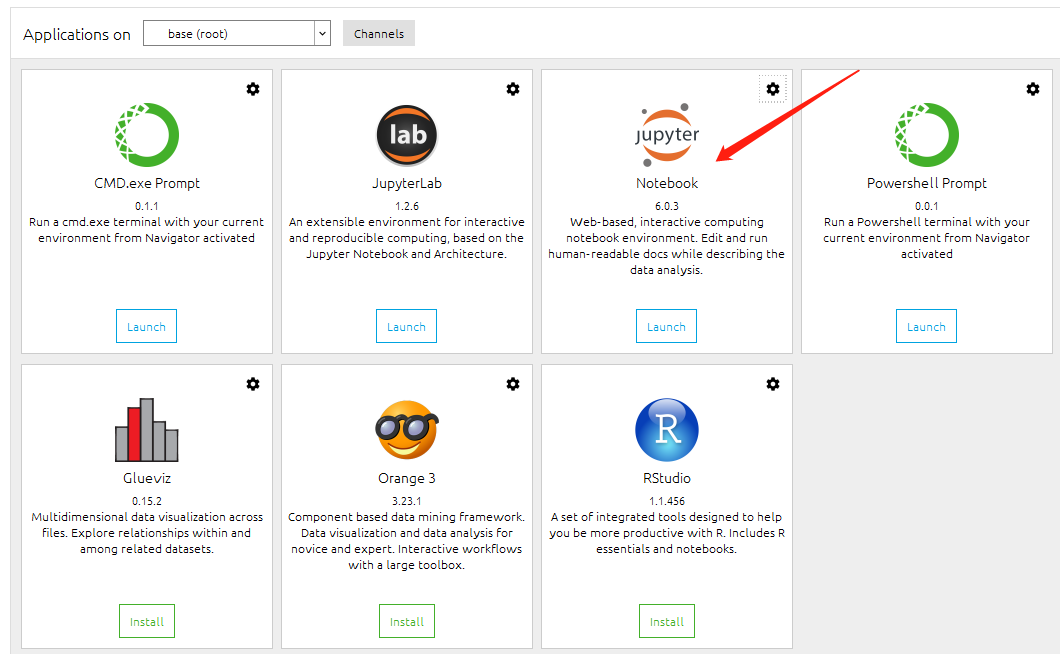Launch Jupyter Notebook

pyautogui.click(x=667, y=326)
